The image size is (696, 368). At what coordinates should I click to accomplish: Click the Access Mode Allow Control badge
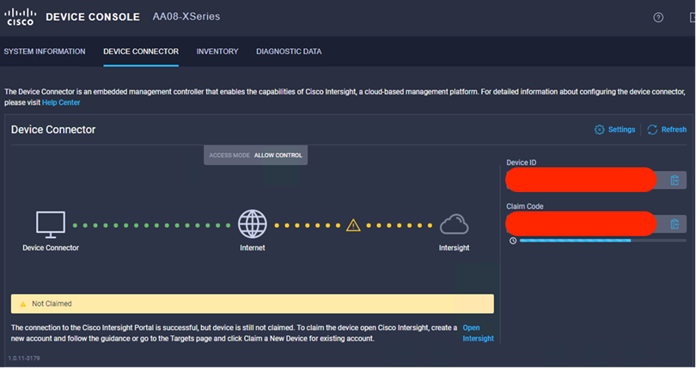pyautogui.click(x=256, y=155)
